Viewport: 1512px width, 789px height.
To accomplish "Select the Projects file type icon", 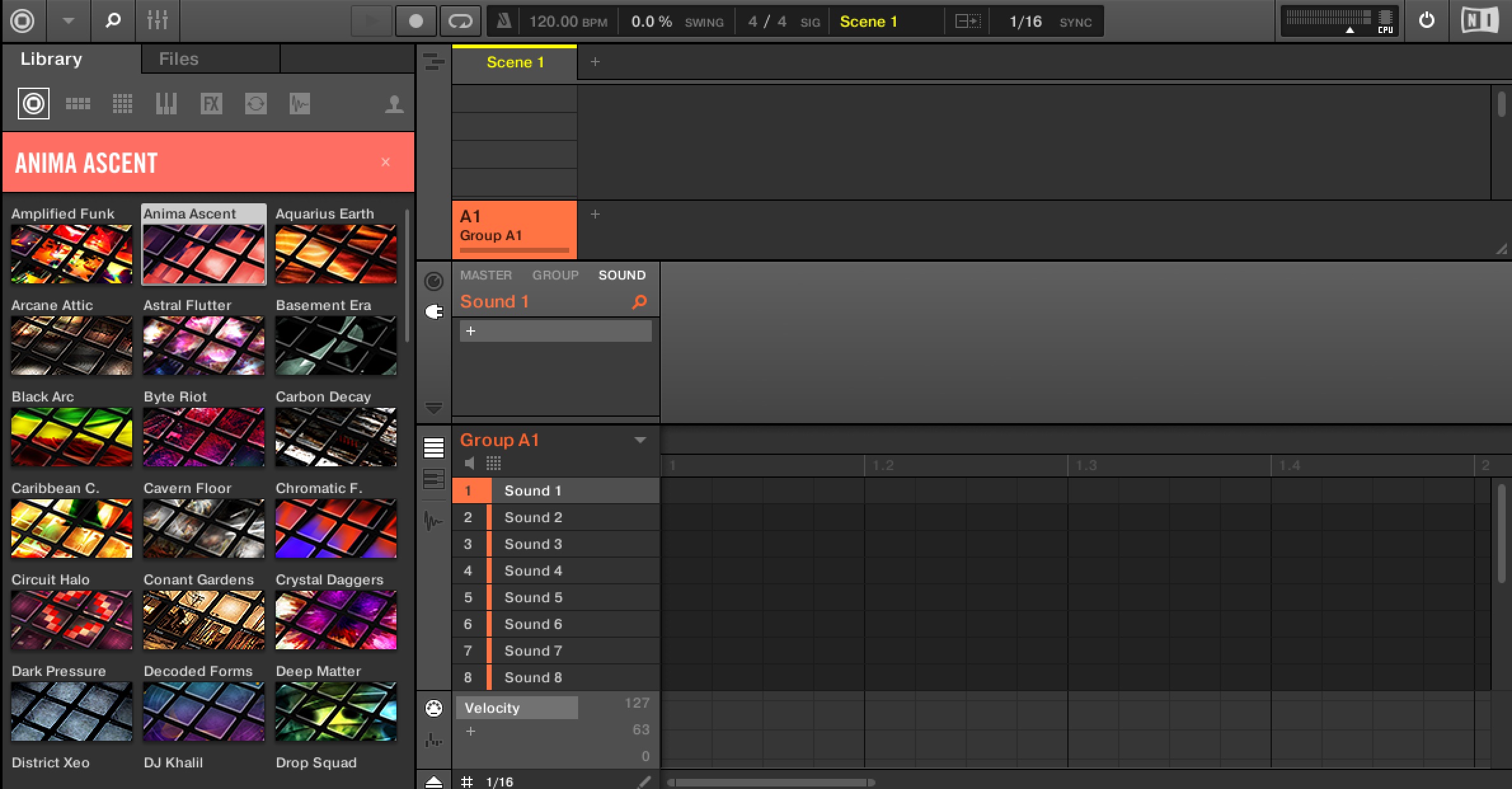I will (x=34, y=104).
